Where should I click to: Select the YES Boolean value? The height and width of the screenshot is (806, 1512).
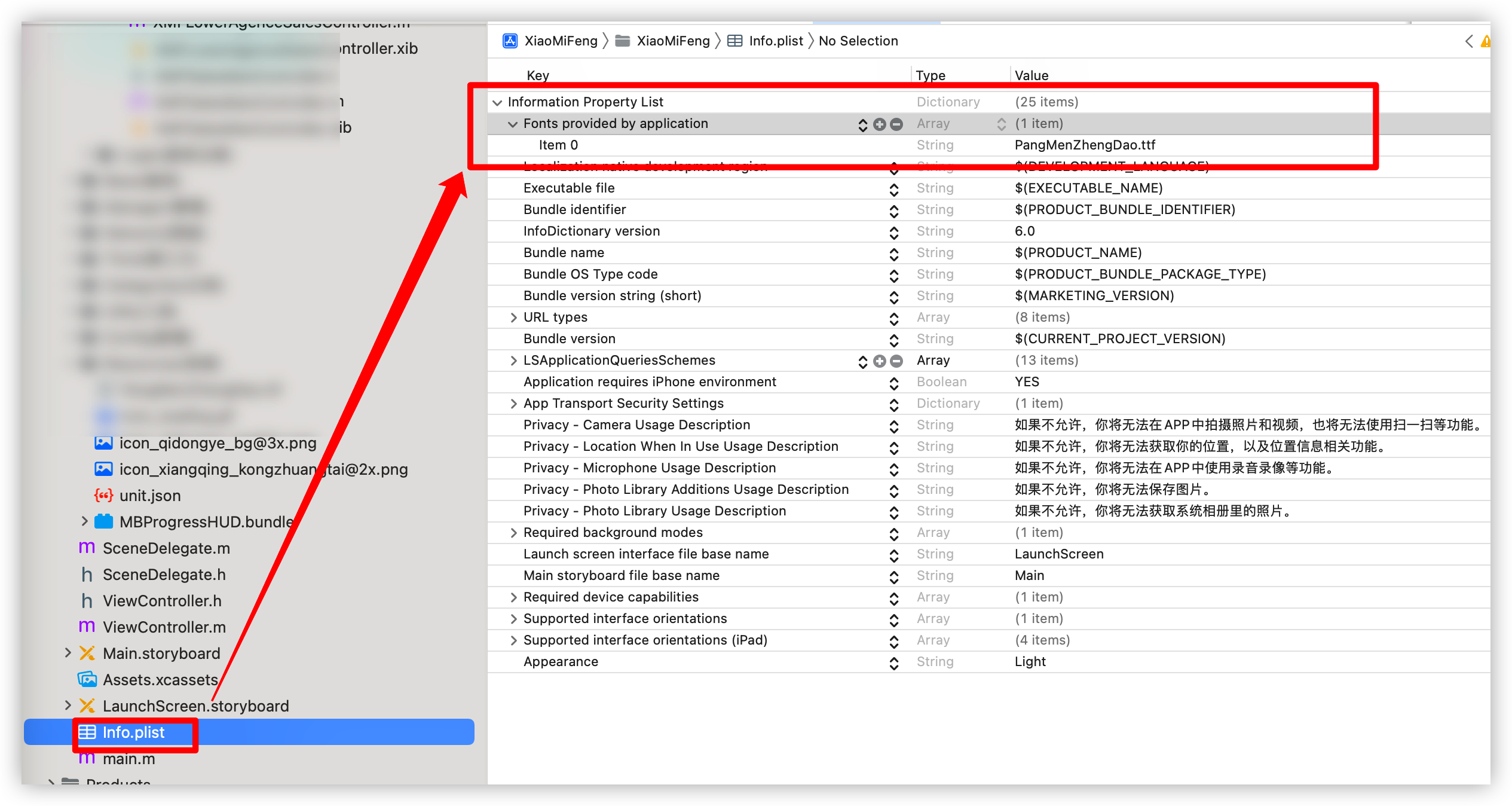(x=1027, y=382)
